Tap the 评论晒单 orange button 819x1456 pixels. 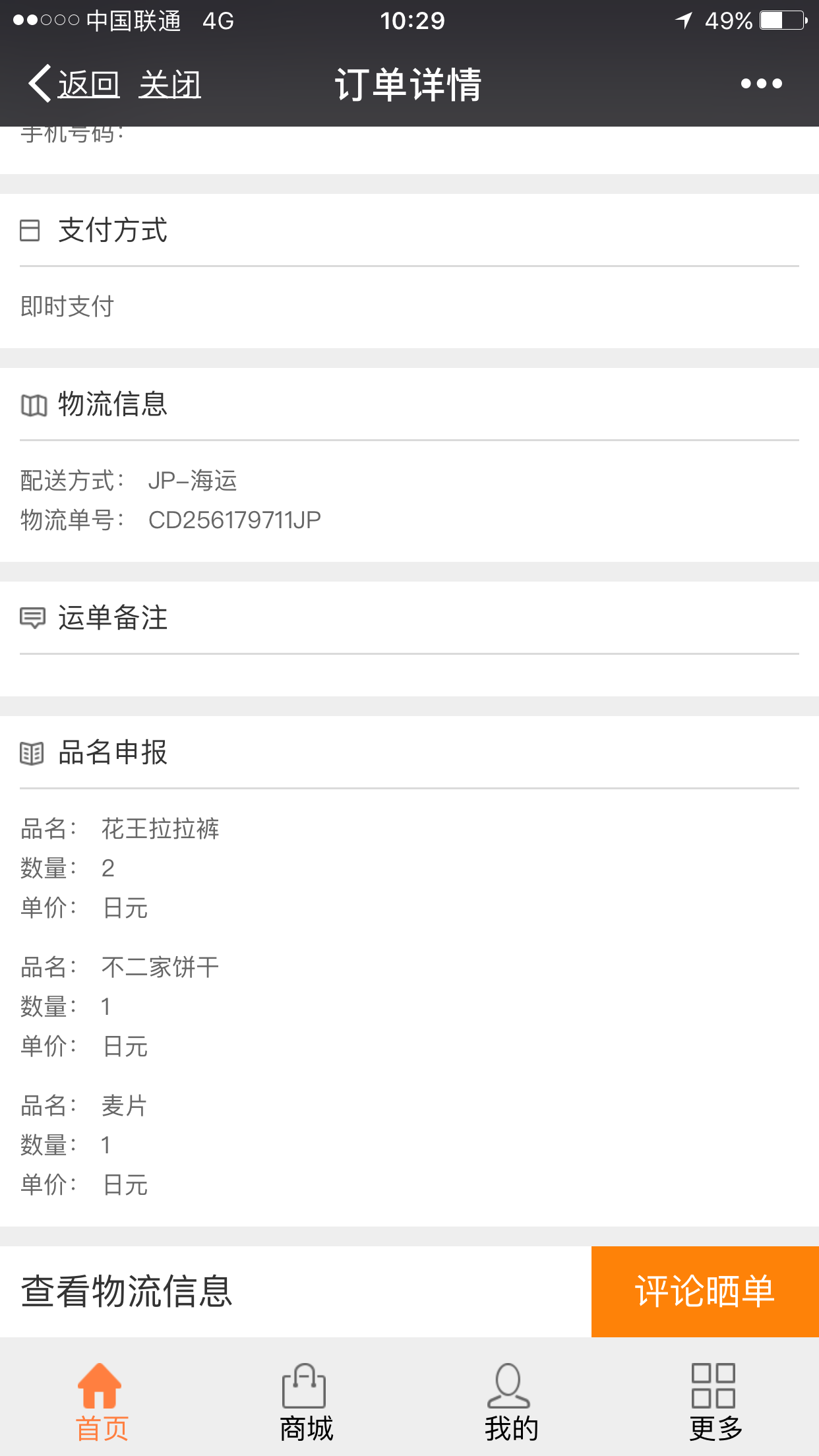705,1291
